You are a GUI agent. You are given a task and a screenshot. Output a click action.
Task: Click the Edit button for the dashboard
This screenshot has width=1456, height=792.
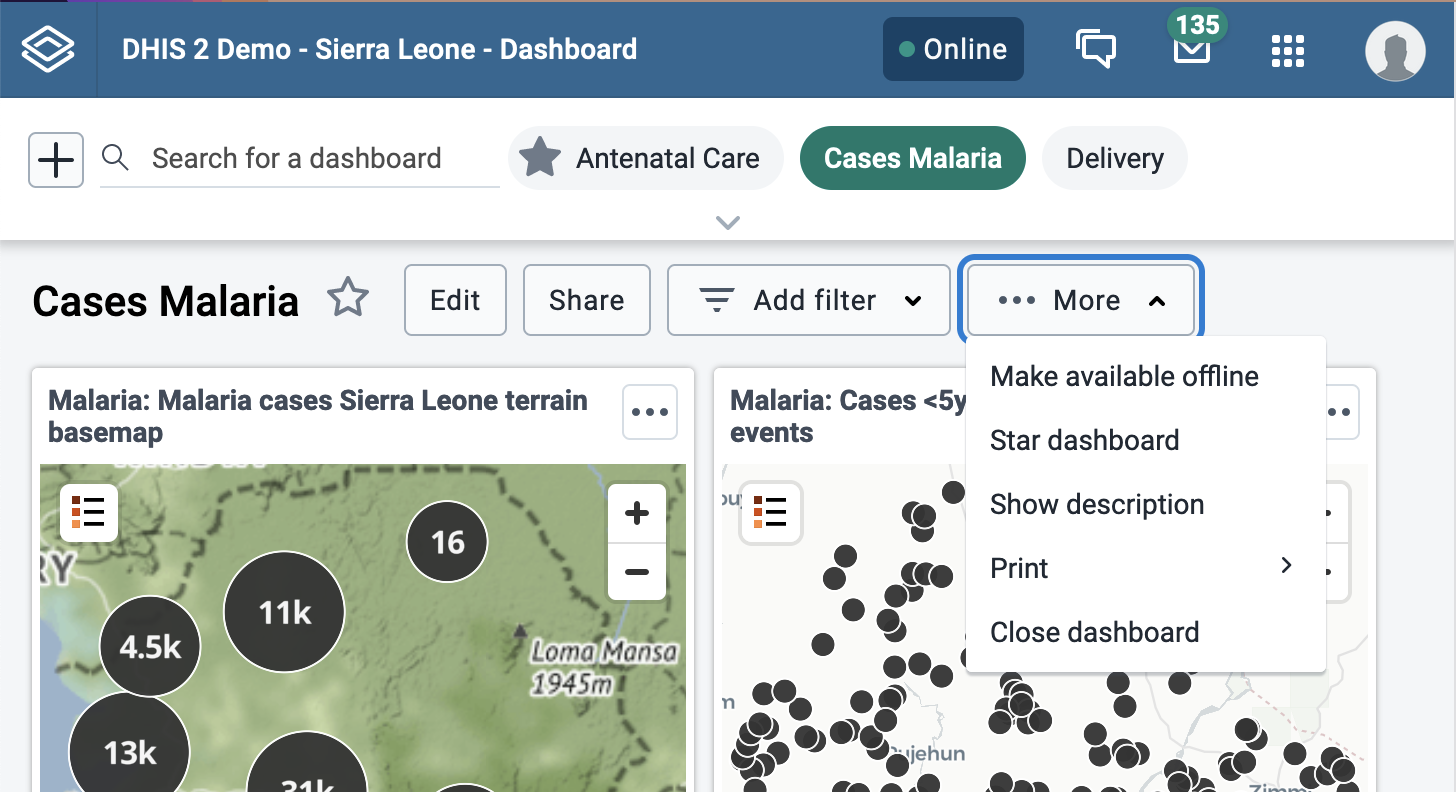click(455, 299)
